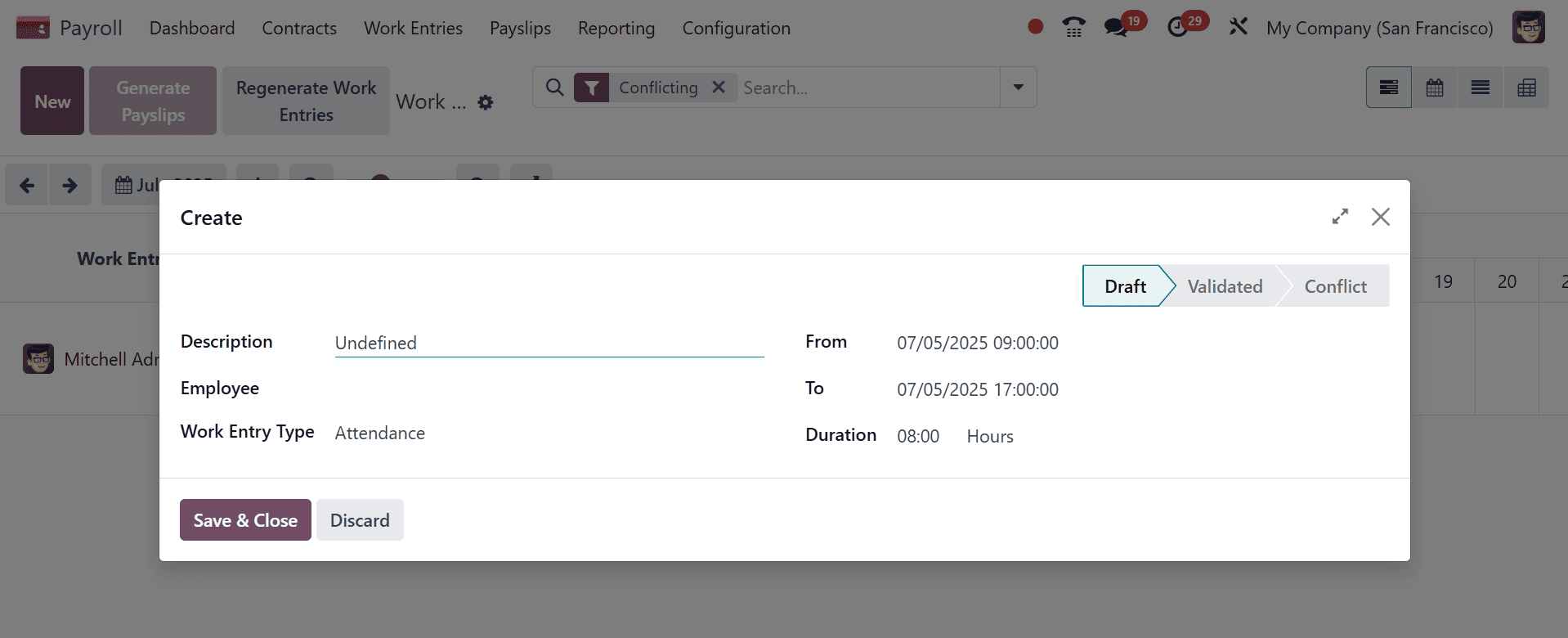Click Regenerate Work Entries button
Screen dimensions: 1568x638
click(306, 101)
